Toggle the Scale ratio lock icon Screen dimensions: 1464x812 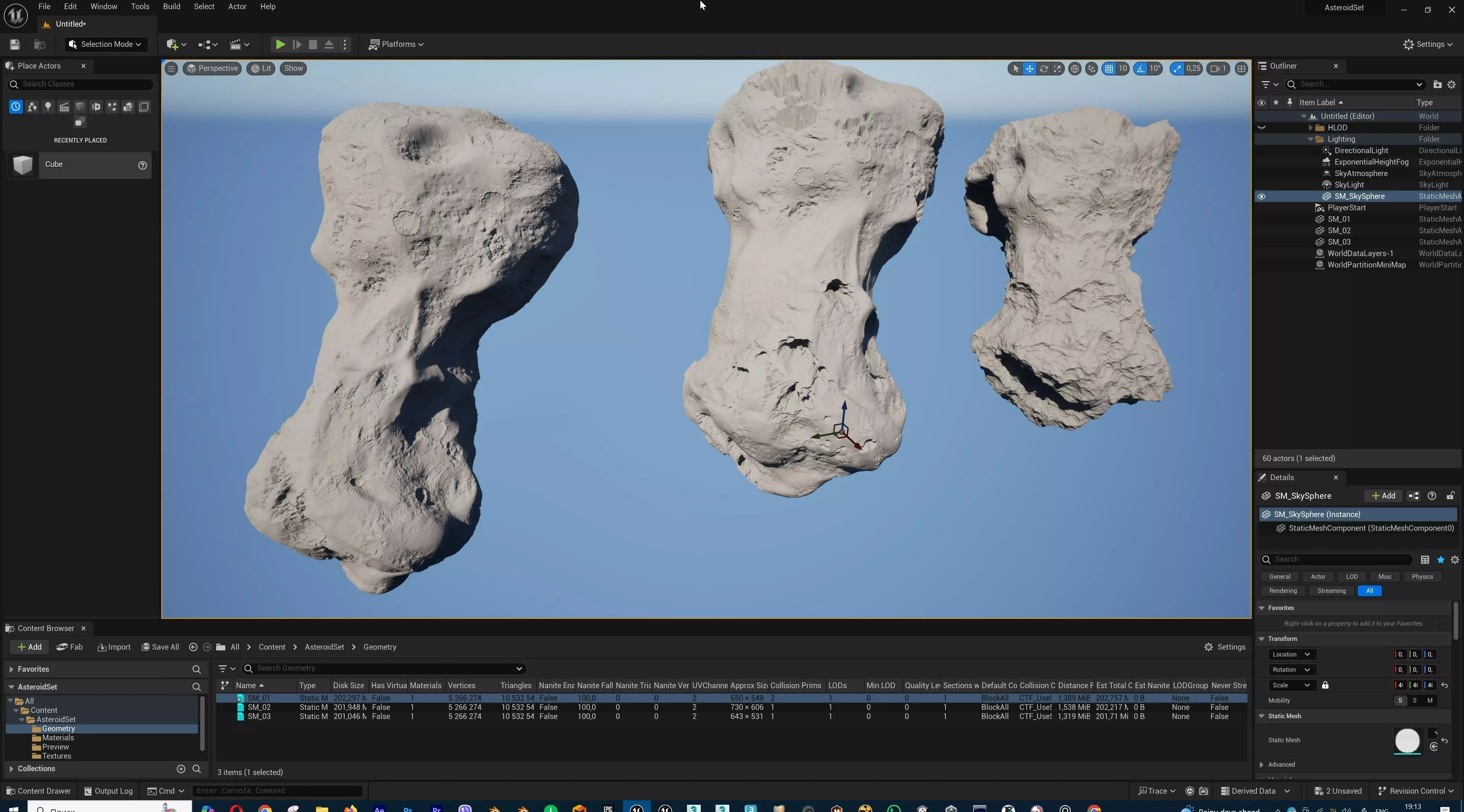[x=1325, y=685]
